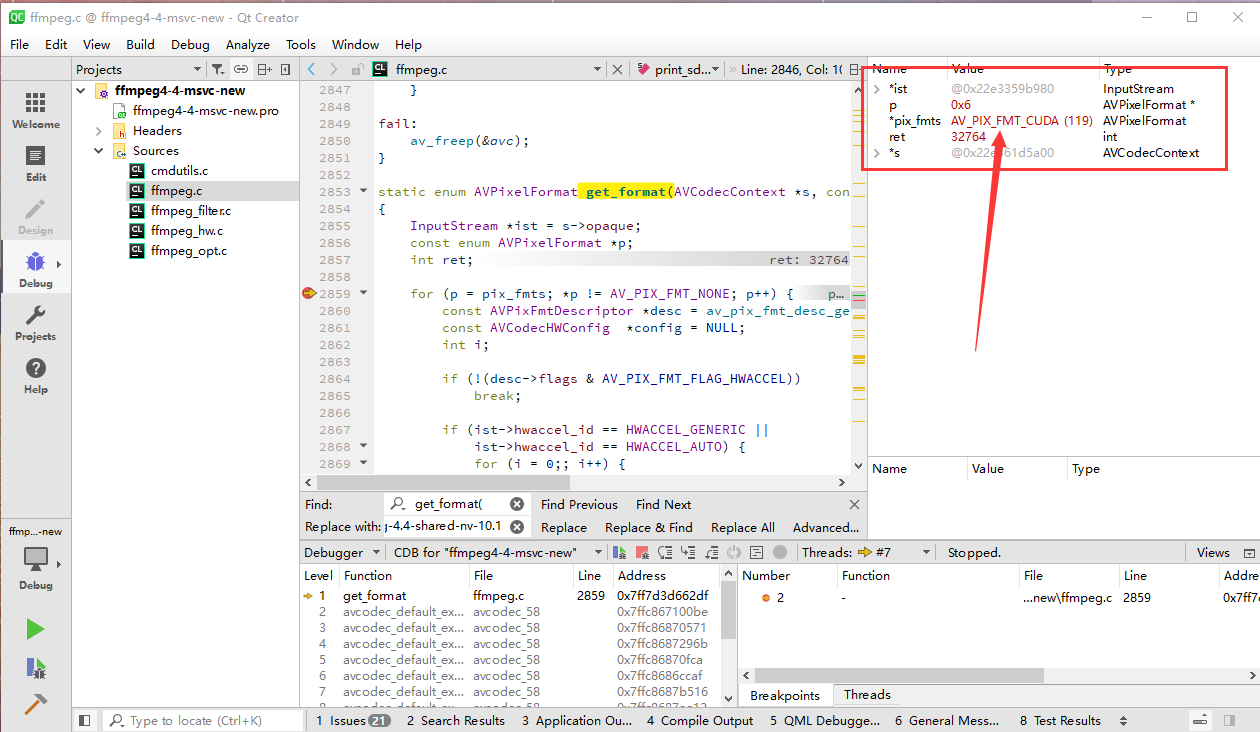The height and width of the screenshot is (732, 1260).
Task: Click the filter tree icon in Projects panel
Action: click(217, 69)
